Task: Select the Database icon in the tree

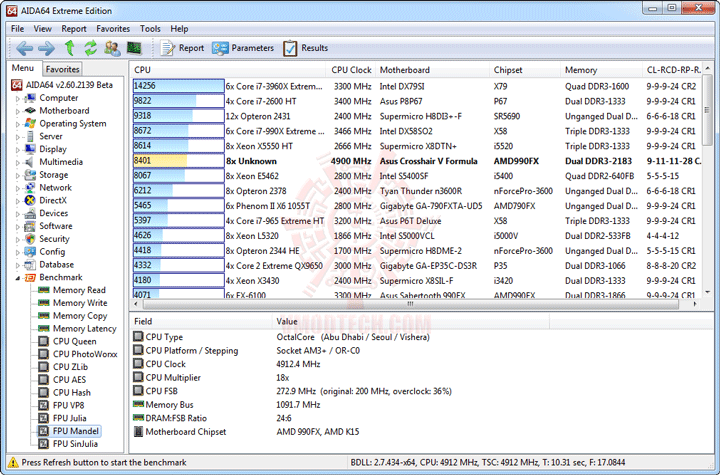Action: pyautogui.click(x=30, y=265)
